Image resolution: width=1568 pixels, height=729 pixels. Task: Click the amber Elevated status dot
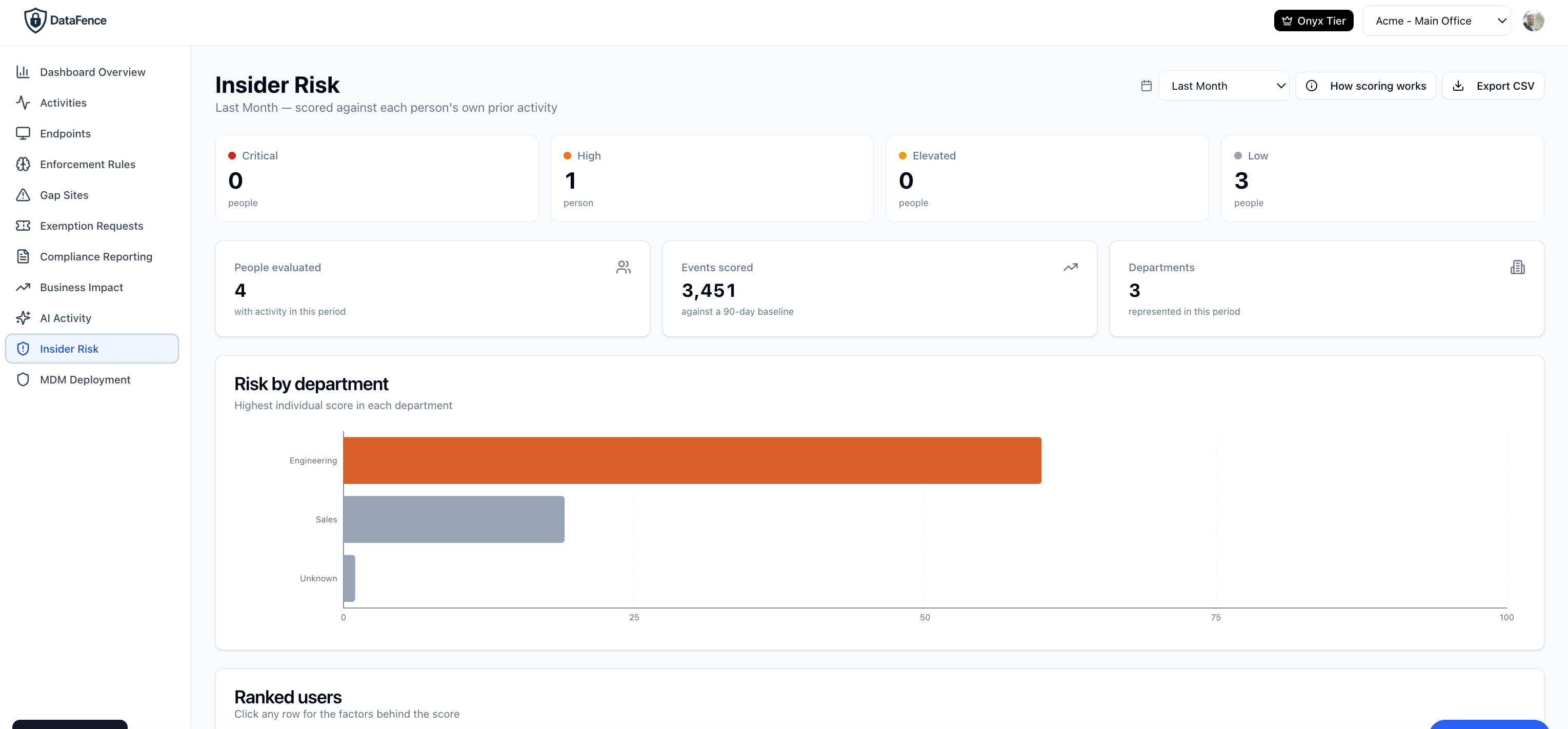click(x=902, y=156)
